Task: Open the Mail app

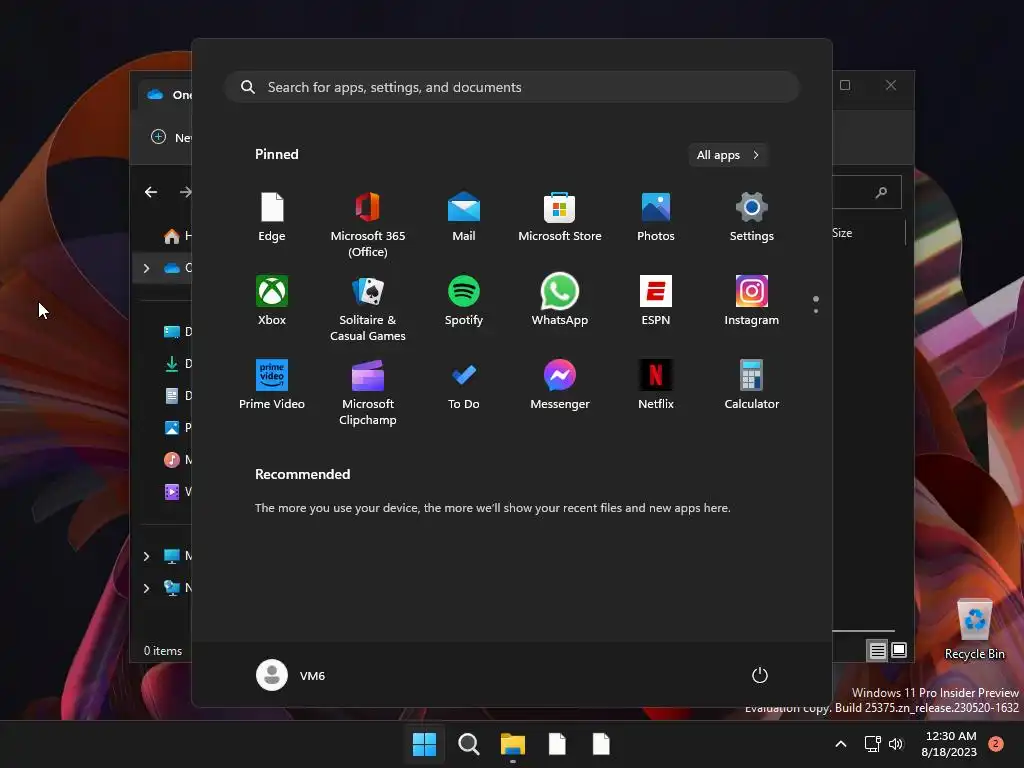Action: 464,217
